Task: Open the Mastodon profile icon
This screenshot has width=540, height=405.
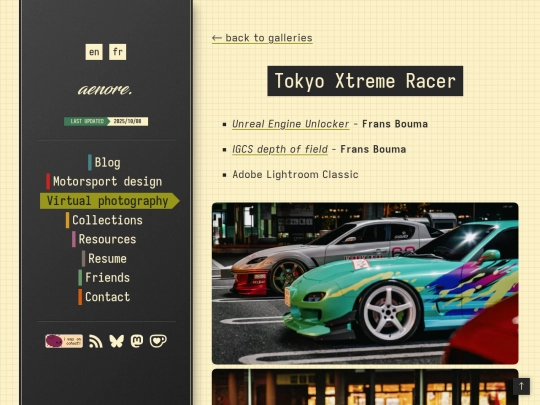Action: pos(137,341)
